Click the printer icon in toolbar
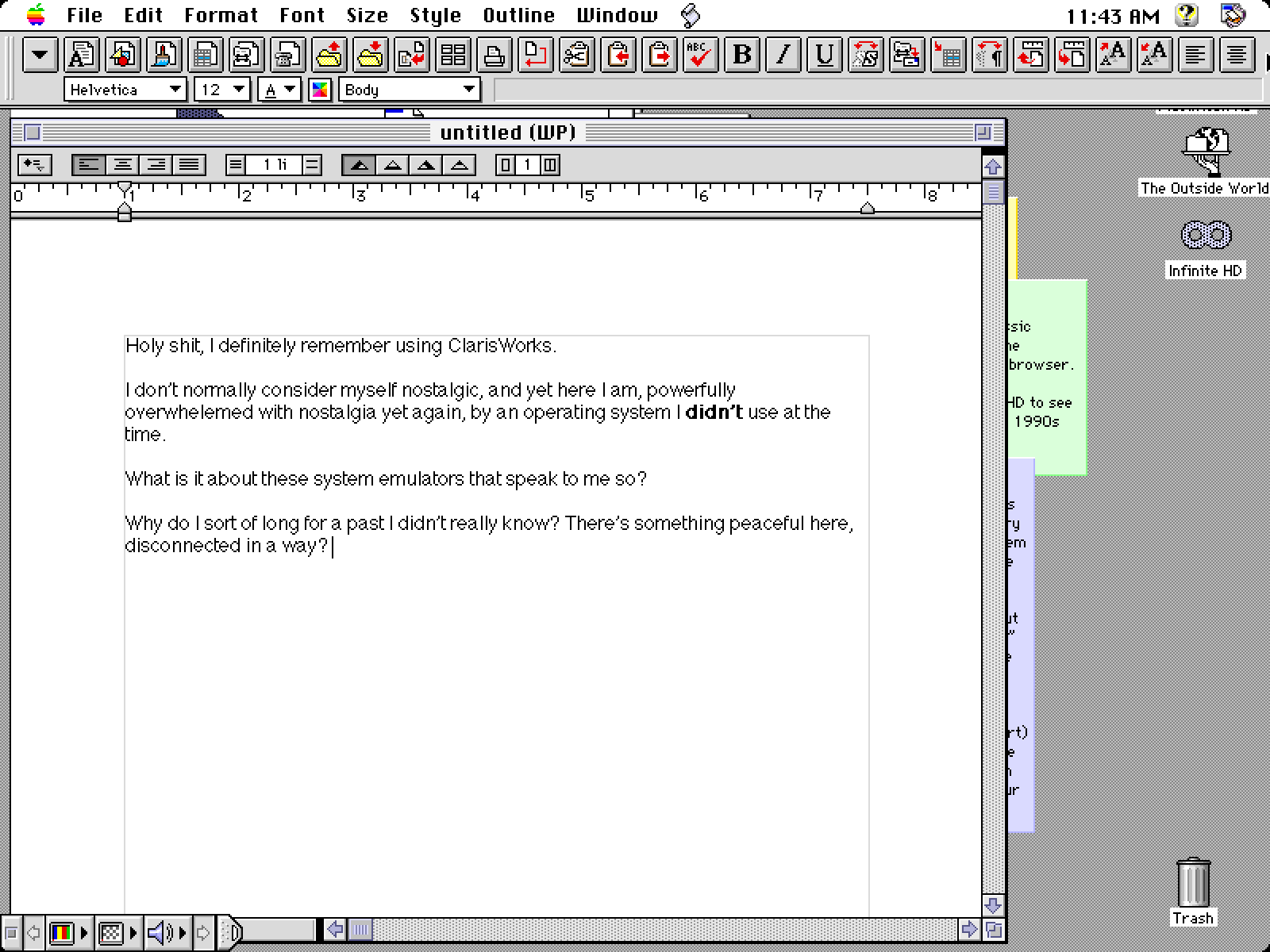Viewport: 1270px width, 952px height. (x=494, y=55)
